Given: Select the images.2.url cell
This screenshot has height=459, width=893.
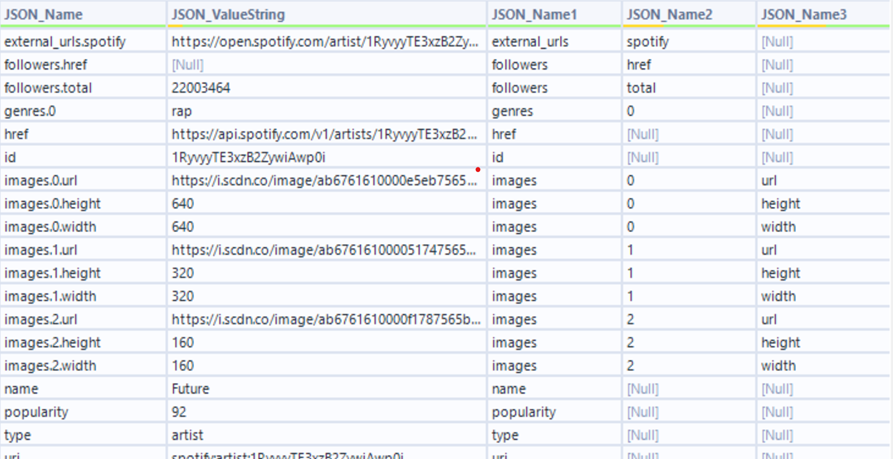Looking at the screenshot, I should tap(83, 319).
